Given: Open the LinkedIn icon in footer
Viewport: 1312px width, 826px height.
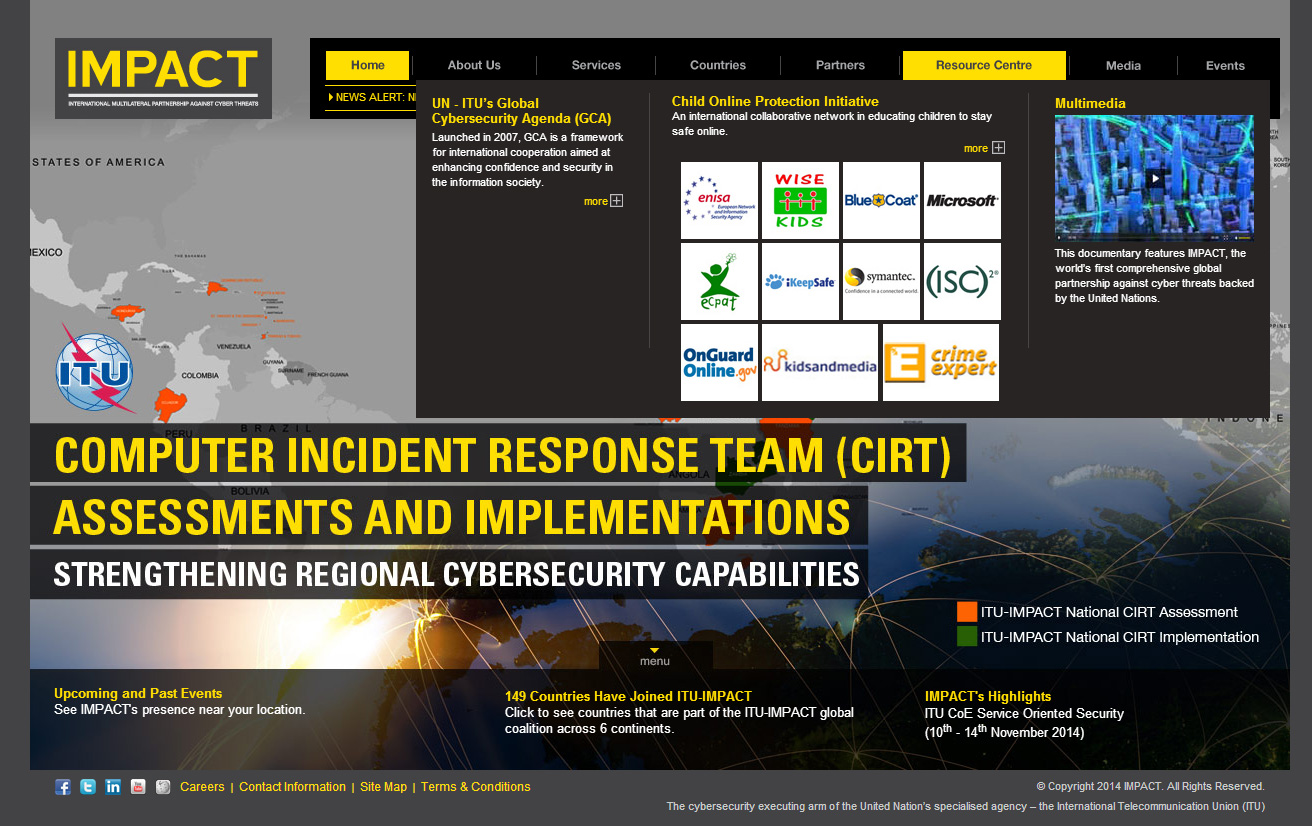Looking at the screenshot, I should (x=113, y=787).
